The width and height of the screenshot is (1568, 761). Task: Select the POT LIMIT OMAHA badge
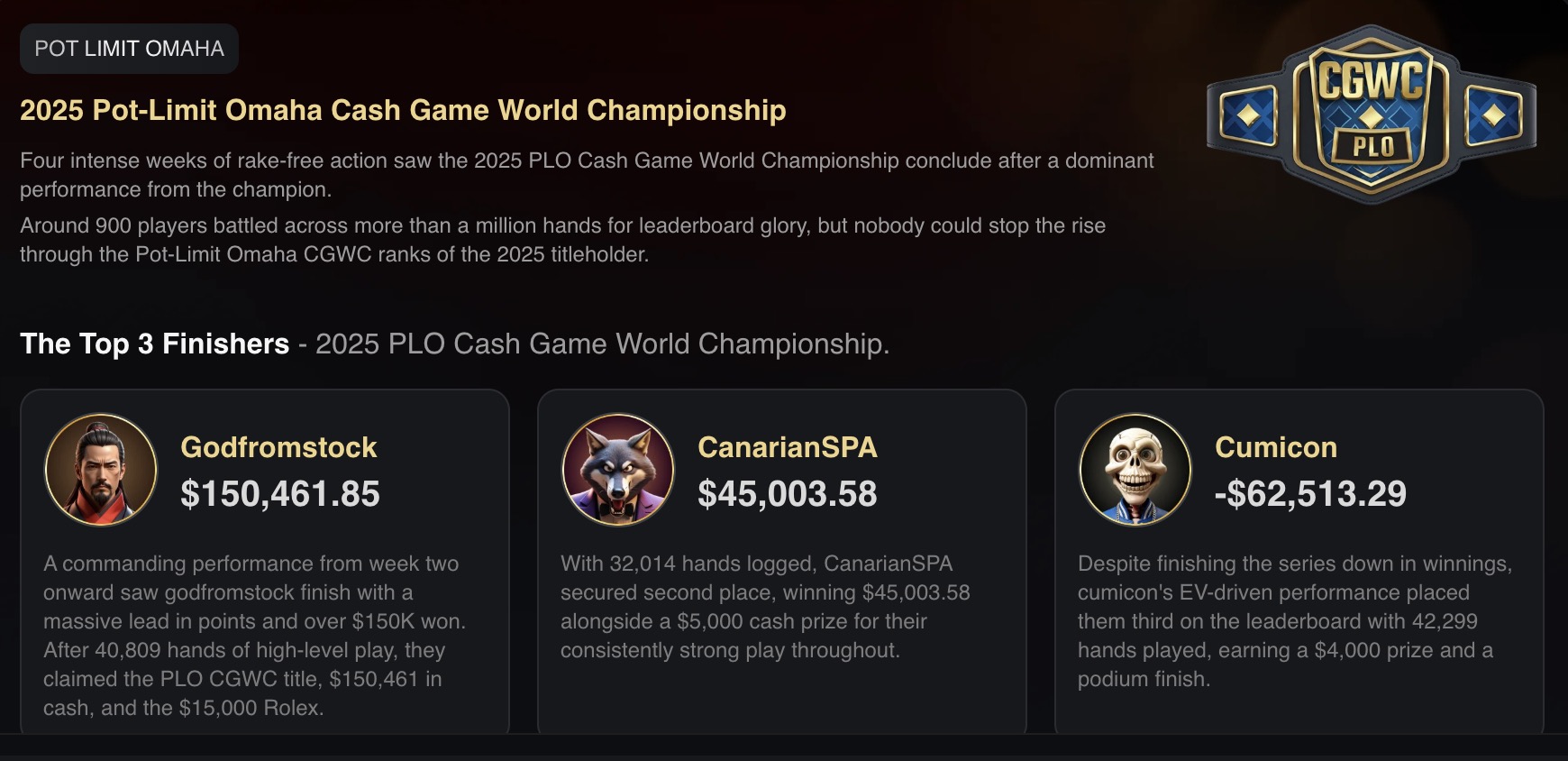pyautogui.click(x=129, y=49)
